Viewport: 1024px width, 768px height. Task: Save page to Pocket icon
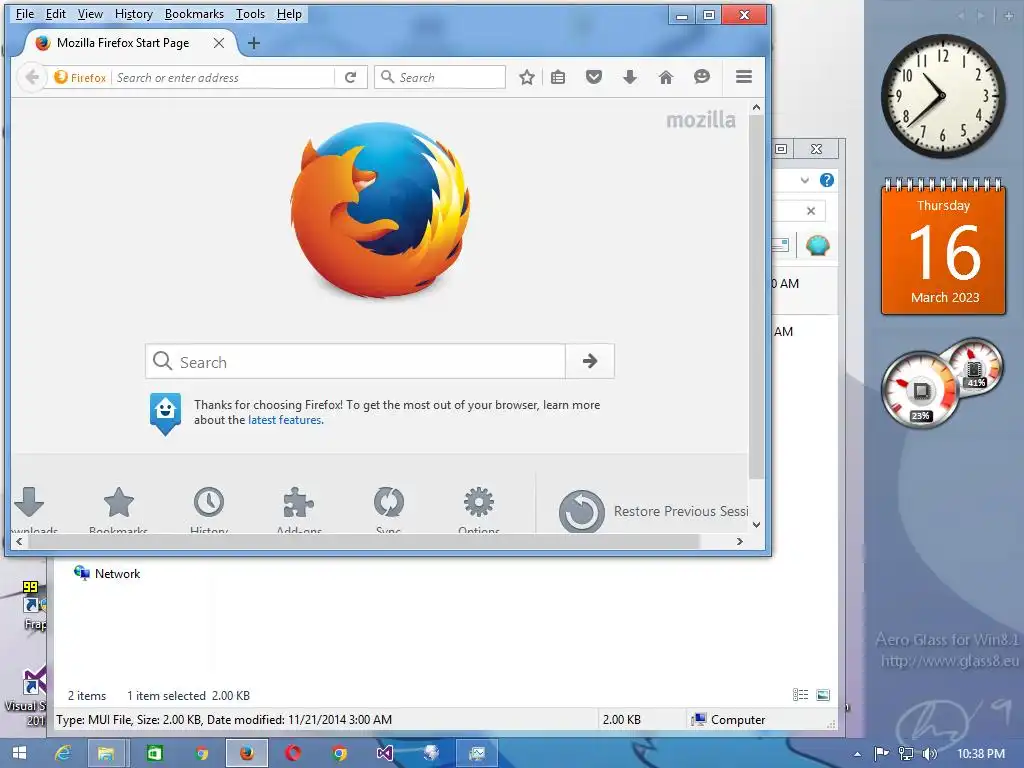coord(594,77)
